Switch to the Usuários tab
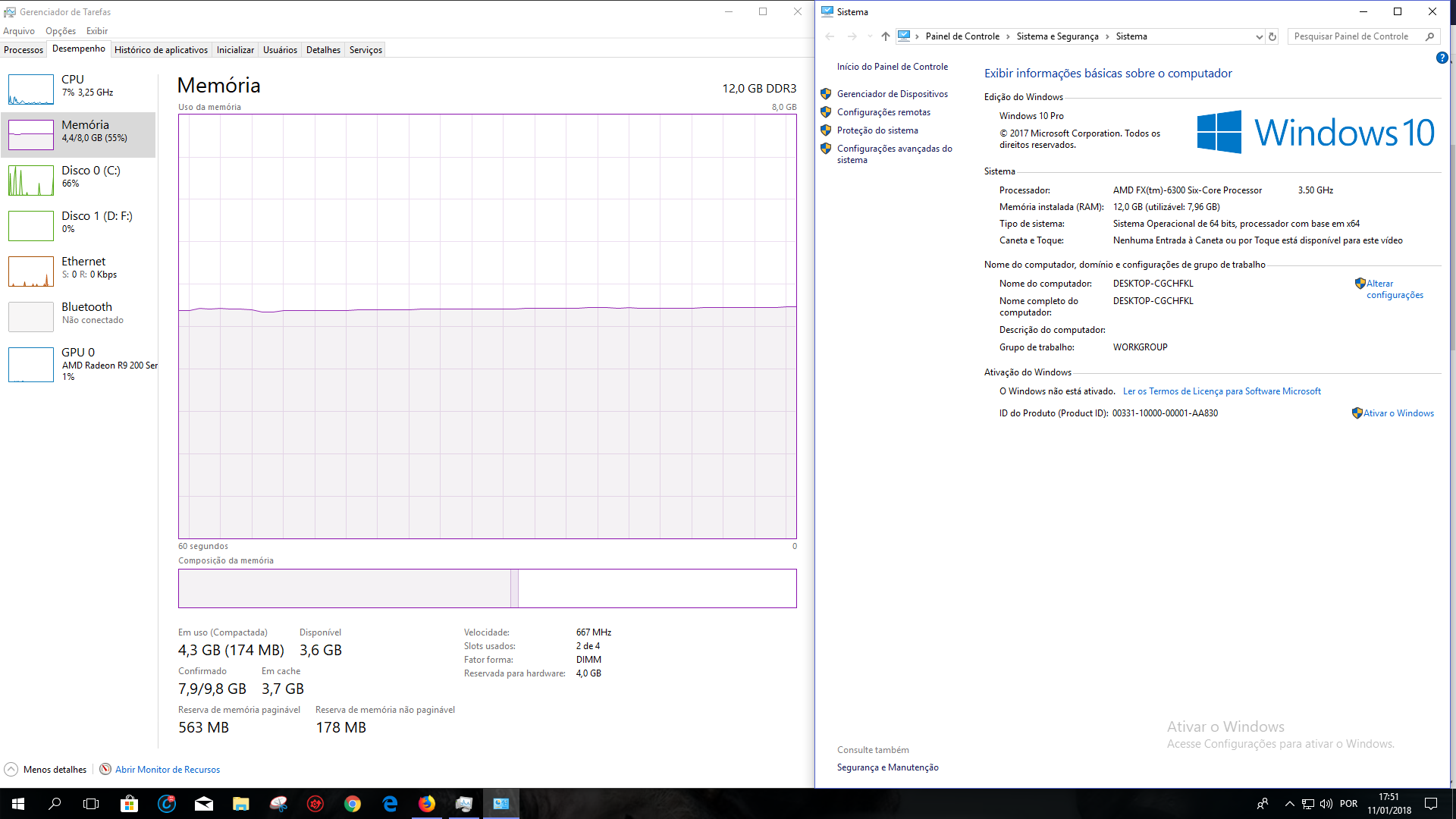The width and height of the screenshot is (1456, 819). pyautogui.click(x=280, y=50)
